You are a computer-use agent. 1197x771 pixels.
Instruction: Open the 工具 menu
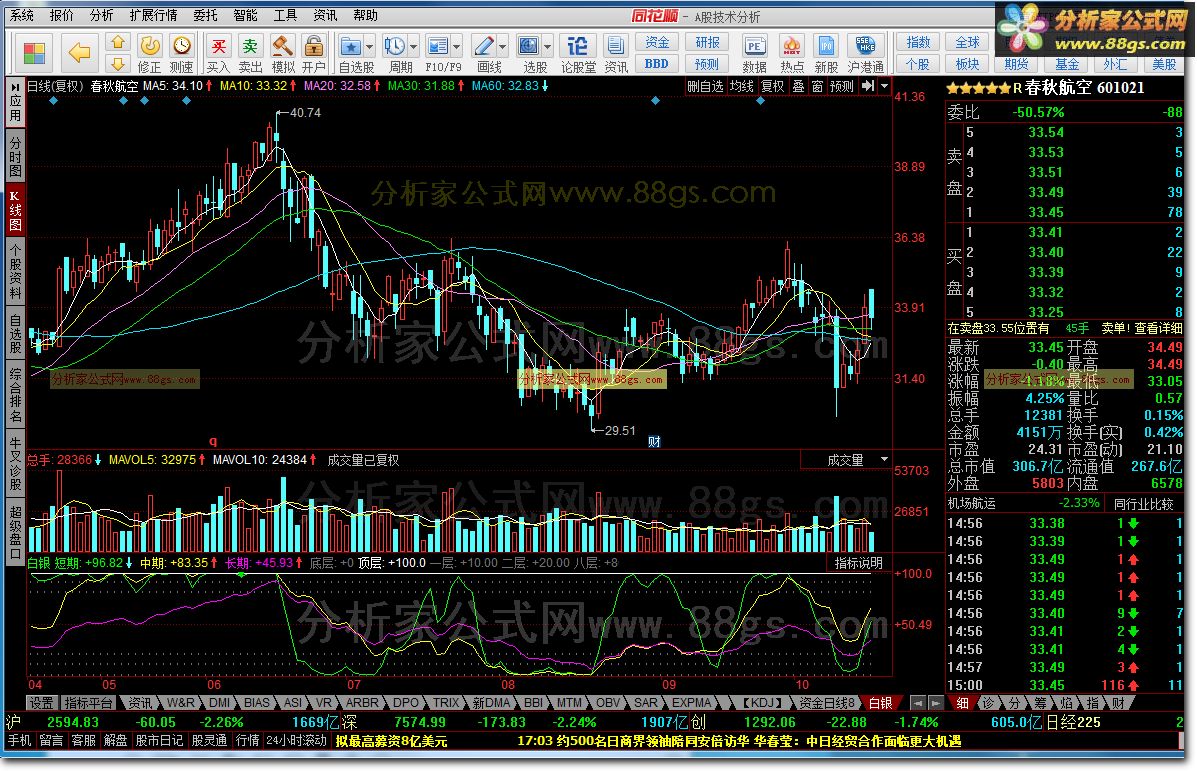285,15
